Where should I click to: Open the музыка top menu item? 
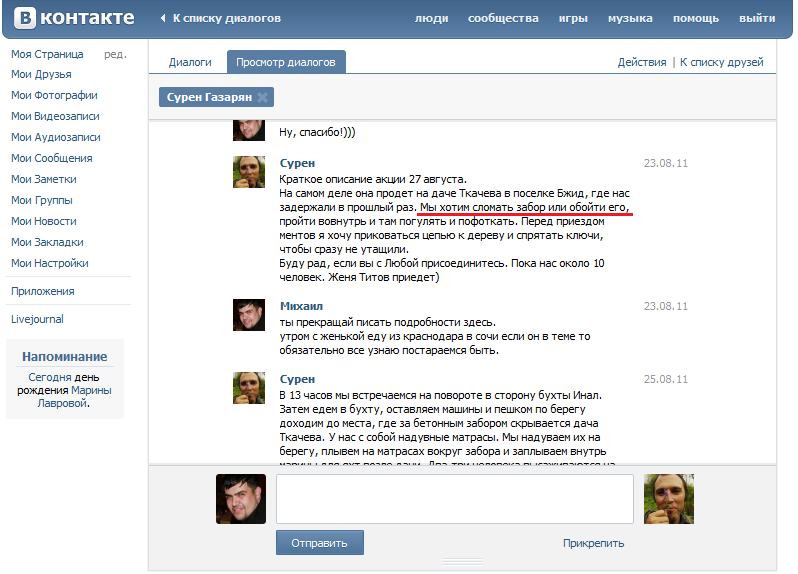pos(630,18)
